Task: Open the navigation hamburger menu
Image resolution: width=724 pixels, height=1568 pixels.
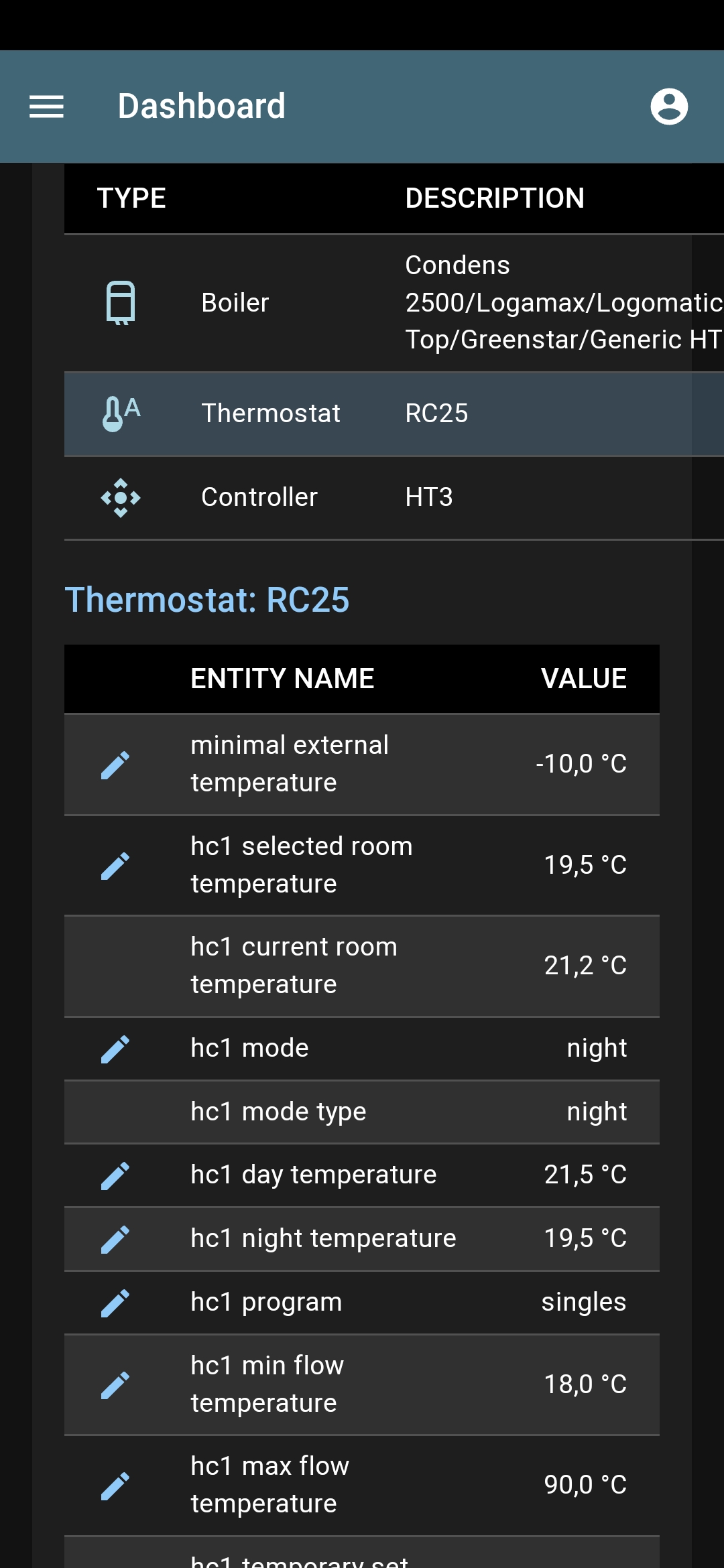Action: (x=47, y=107)
